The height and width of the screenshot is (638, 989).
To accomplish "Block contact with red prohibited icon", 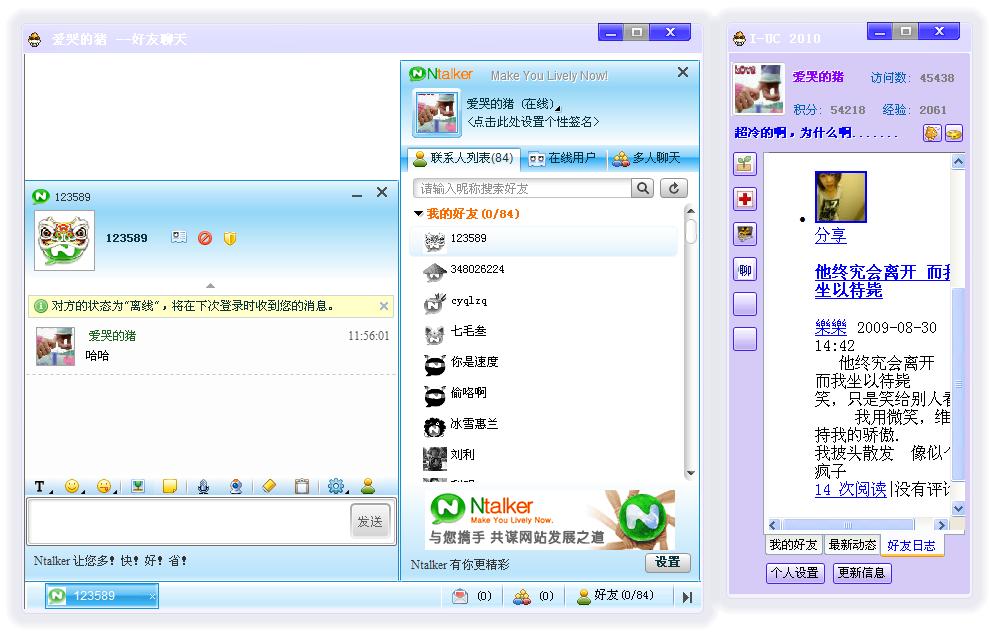I will (x=205, y=238).
